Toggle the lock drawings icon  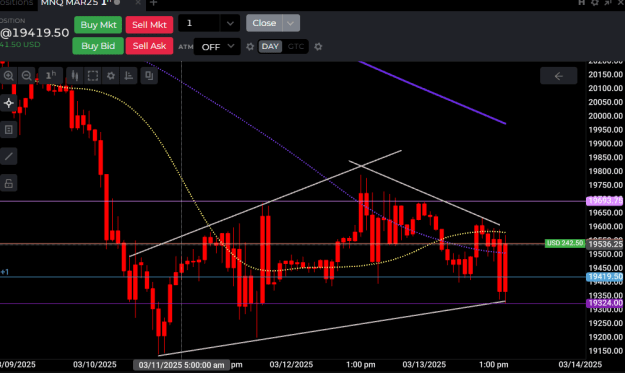[9, 183]
